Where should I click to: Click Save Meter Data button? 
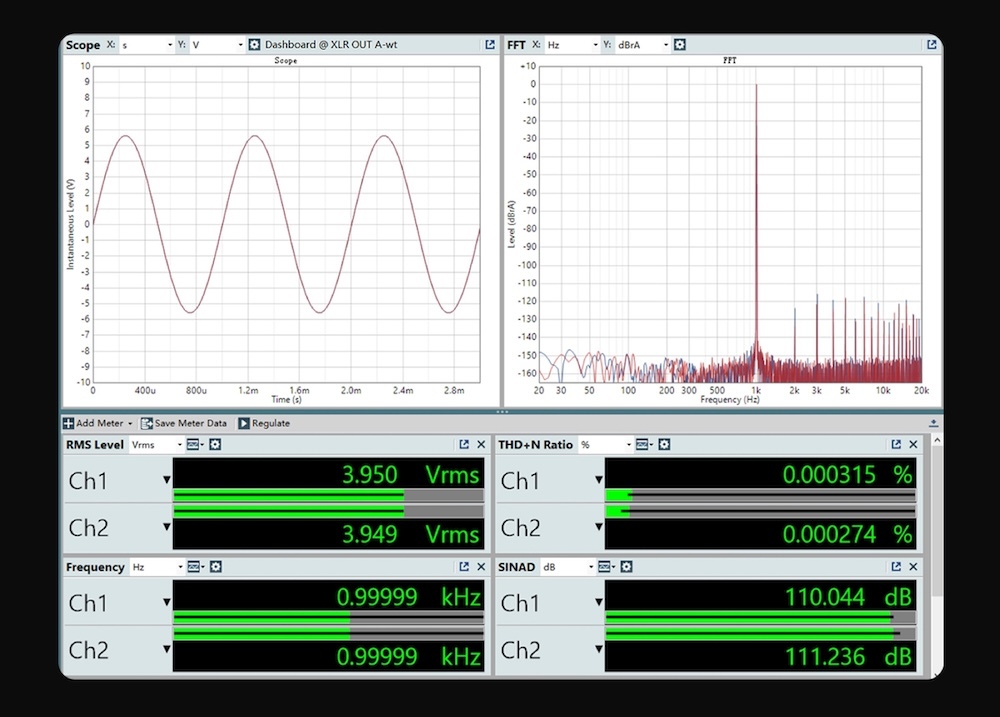click(184, 423)
